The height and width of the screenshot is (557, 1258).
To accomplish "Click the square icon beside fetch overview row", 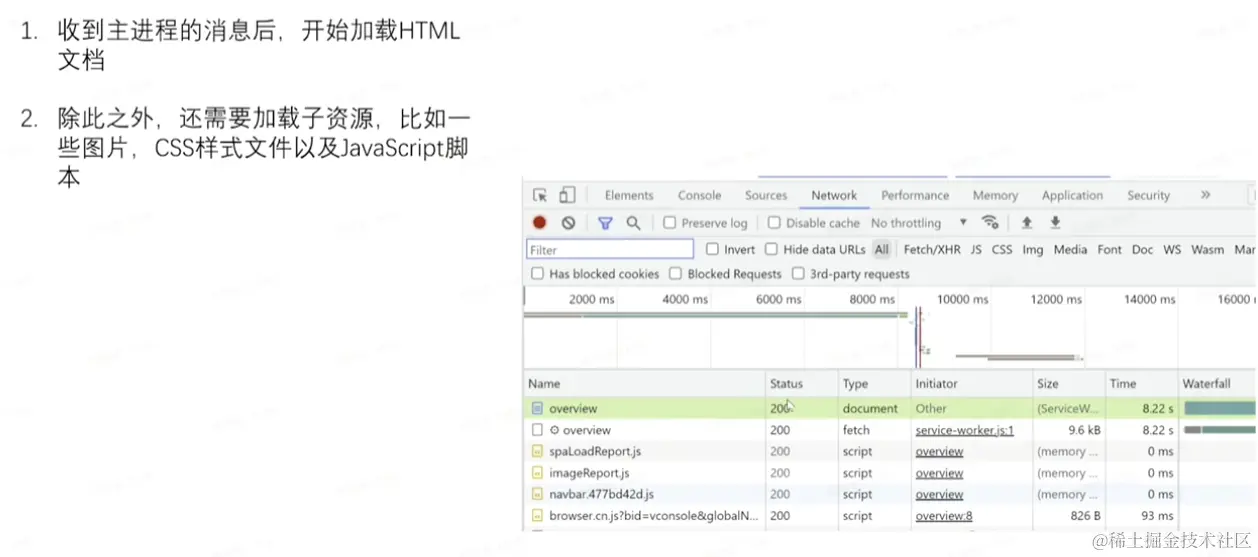I will pyautogui.click(x=537, y=430).
